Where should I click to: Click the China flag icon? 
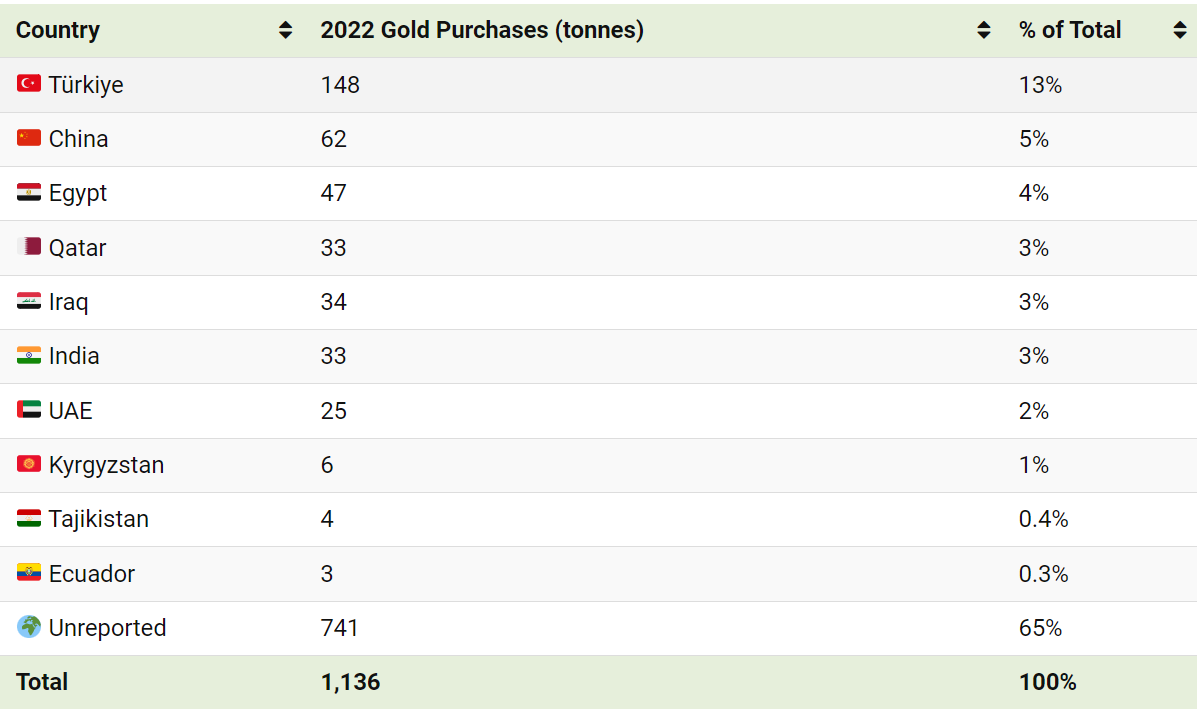click(x=29, y=138)
